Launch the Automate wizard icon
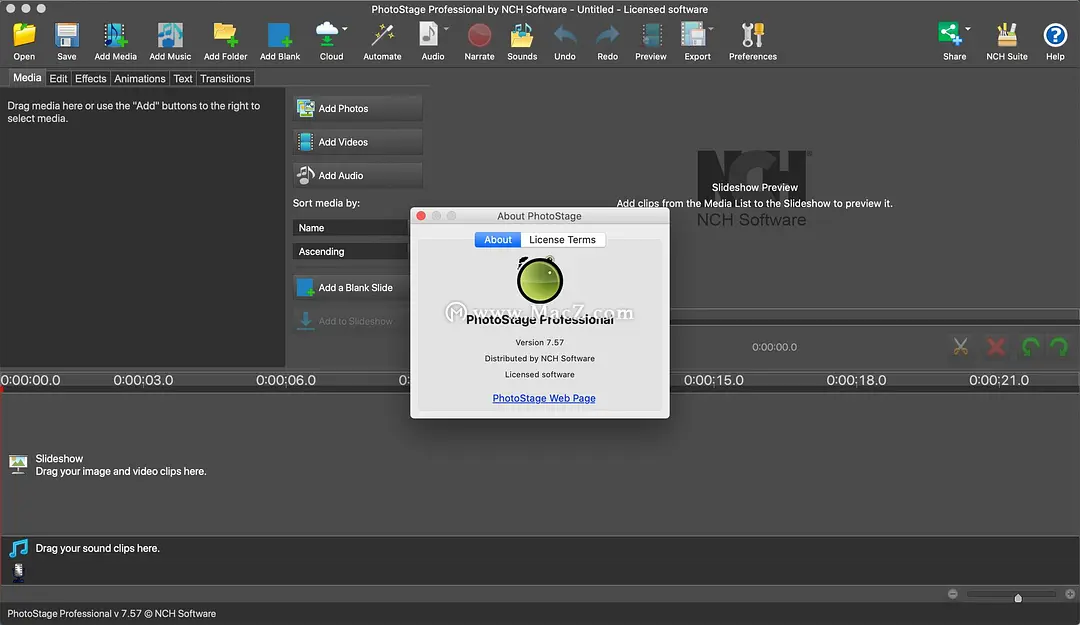This screenshot has height=625, width=1080. click(x=382, y=35)
